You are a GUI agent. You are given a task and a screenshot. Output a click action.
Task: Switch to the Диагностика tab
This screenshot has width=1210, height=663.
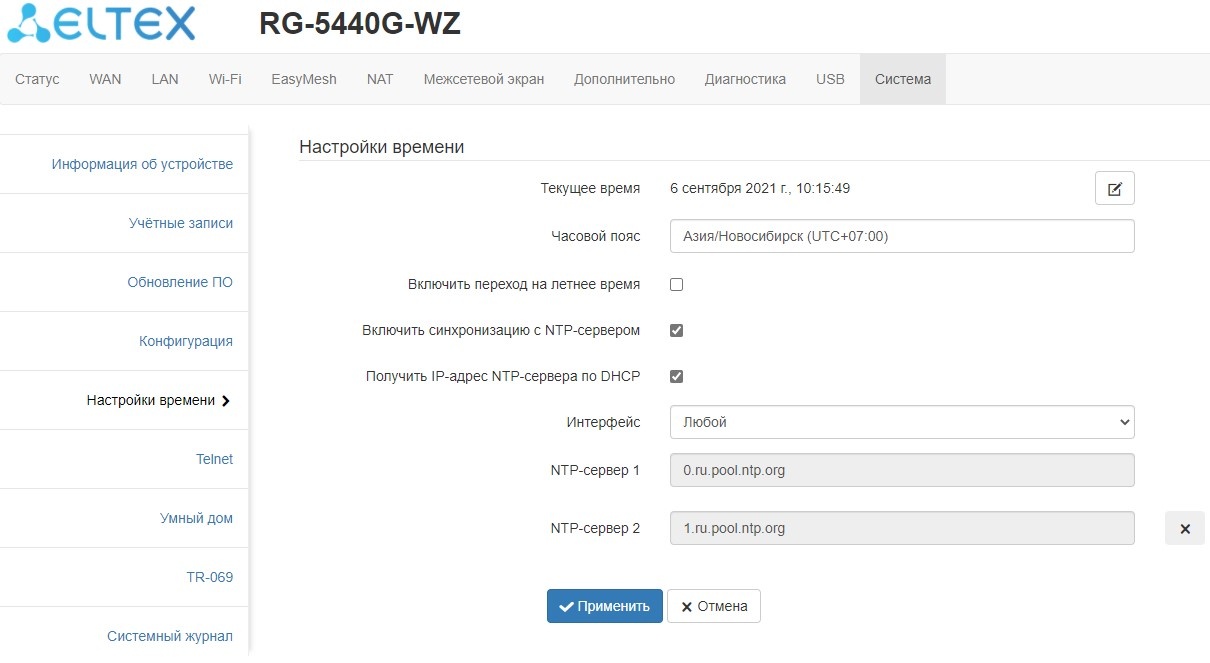point(745,79)
